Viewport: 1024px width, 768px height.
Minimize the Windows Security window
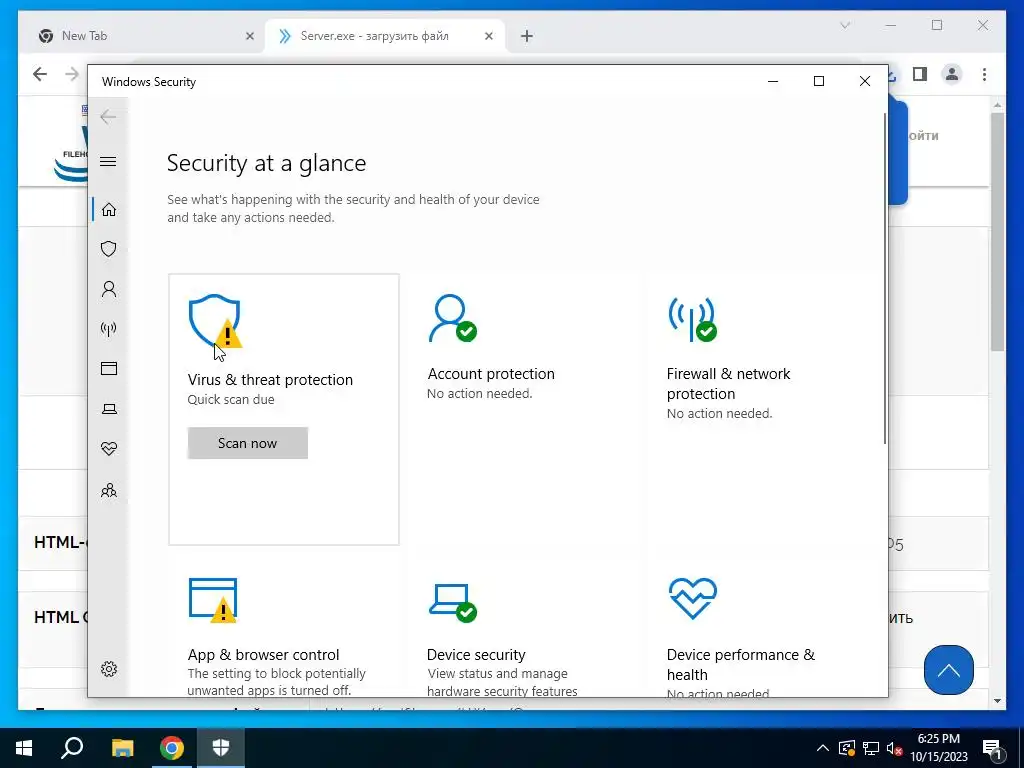pyautogui.click(x=773, y=81)
